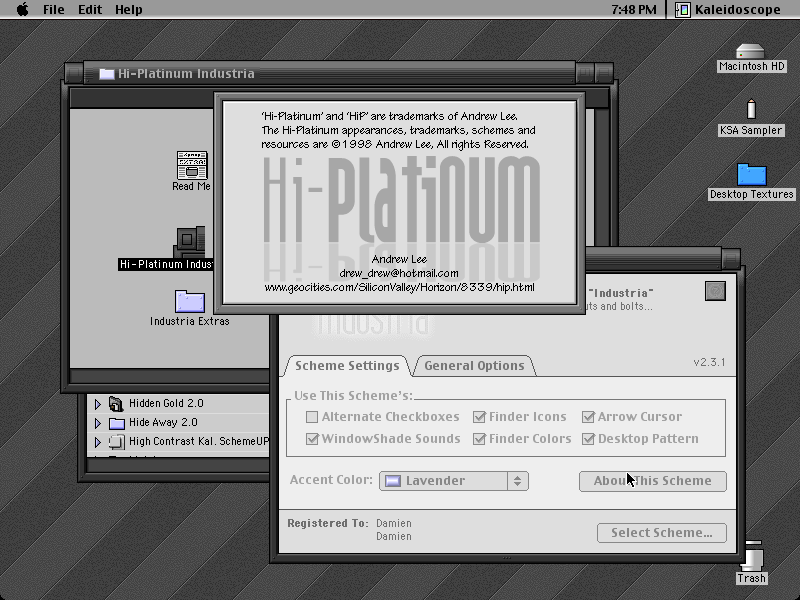Open the Kaleidoscope application menu

[728, 10]
